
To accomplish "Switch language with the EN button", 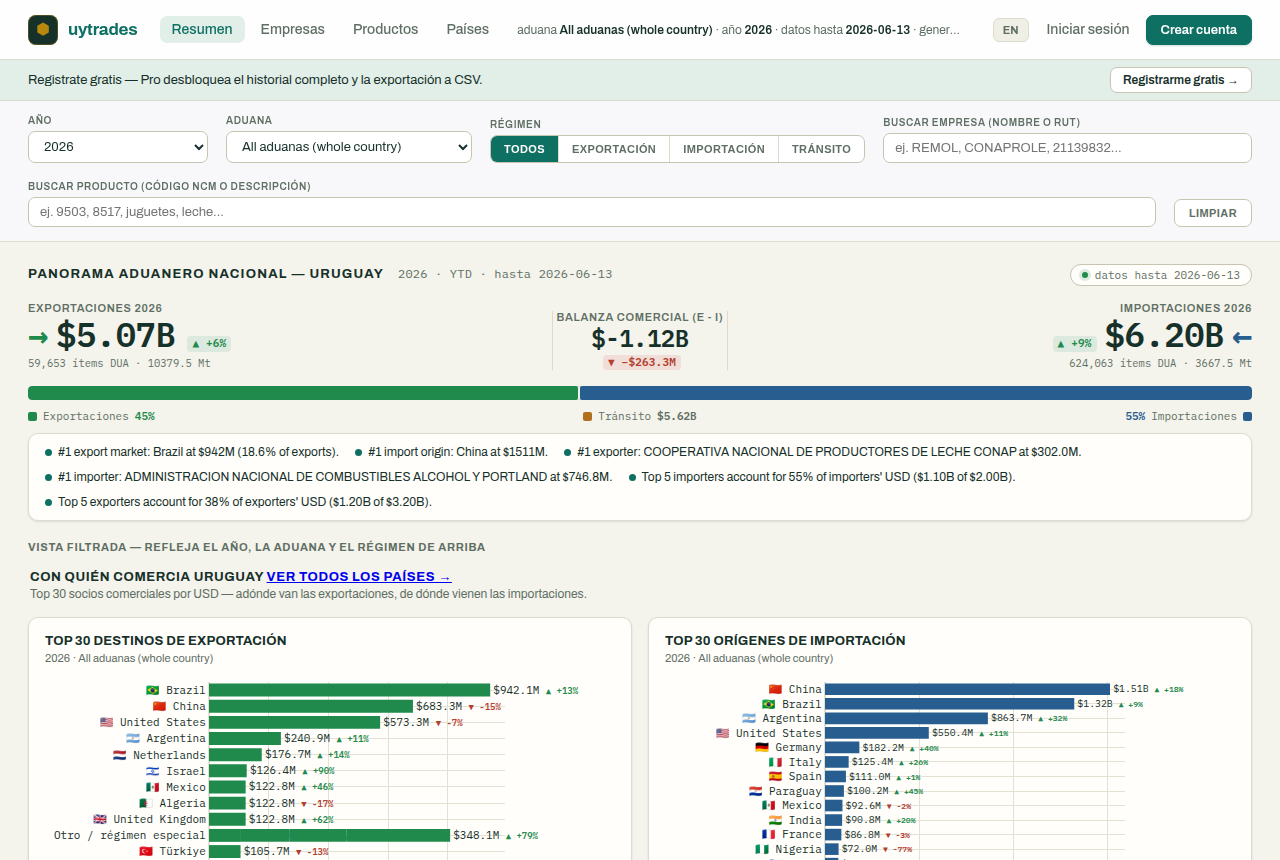I will pos(1010,30).
